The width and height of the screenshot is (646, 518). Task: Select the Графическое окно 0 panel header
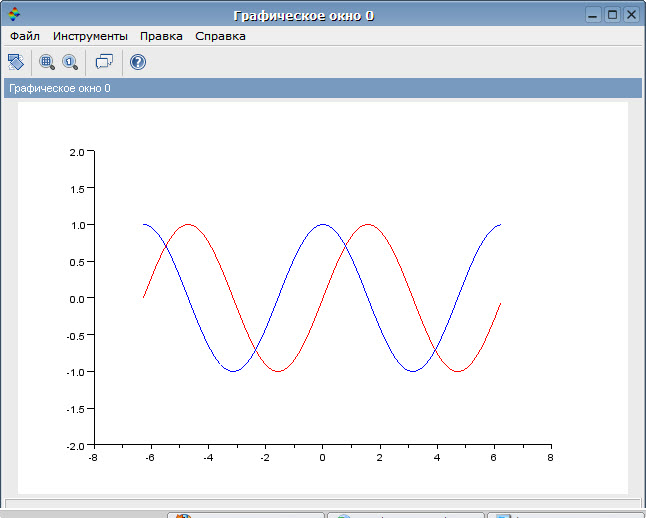[x=323, y=88]
